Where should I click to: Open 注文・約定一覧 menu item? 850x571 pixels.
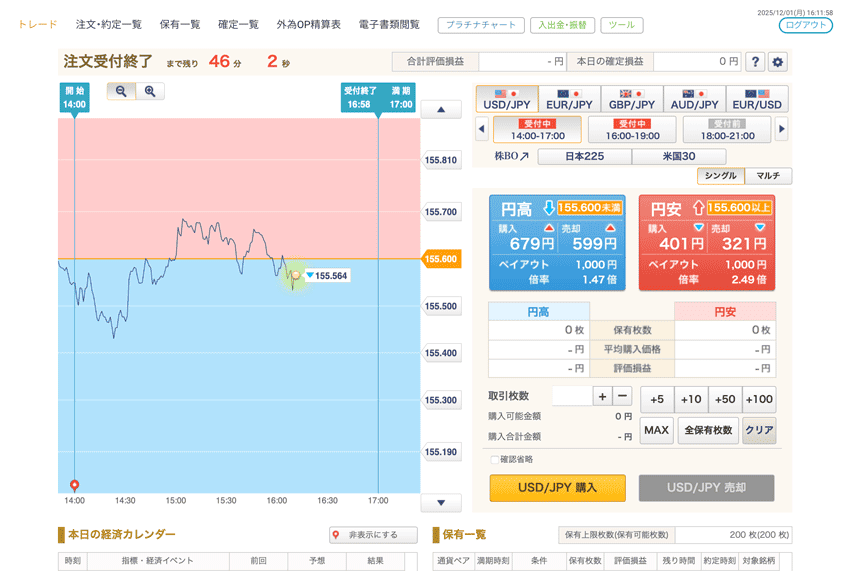tap(108, 24)
